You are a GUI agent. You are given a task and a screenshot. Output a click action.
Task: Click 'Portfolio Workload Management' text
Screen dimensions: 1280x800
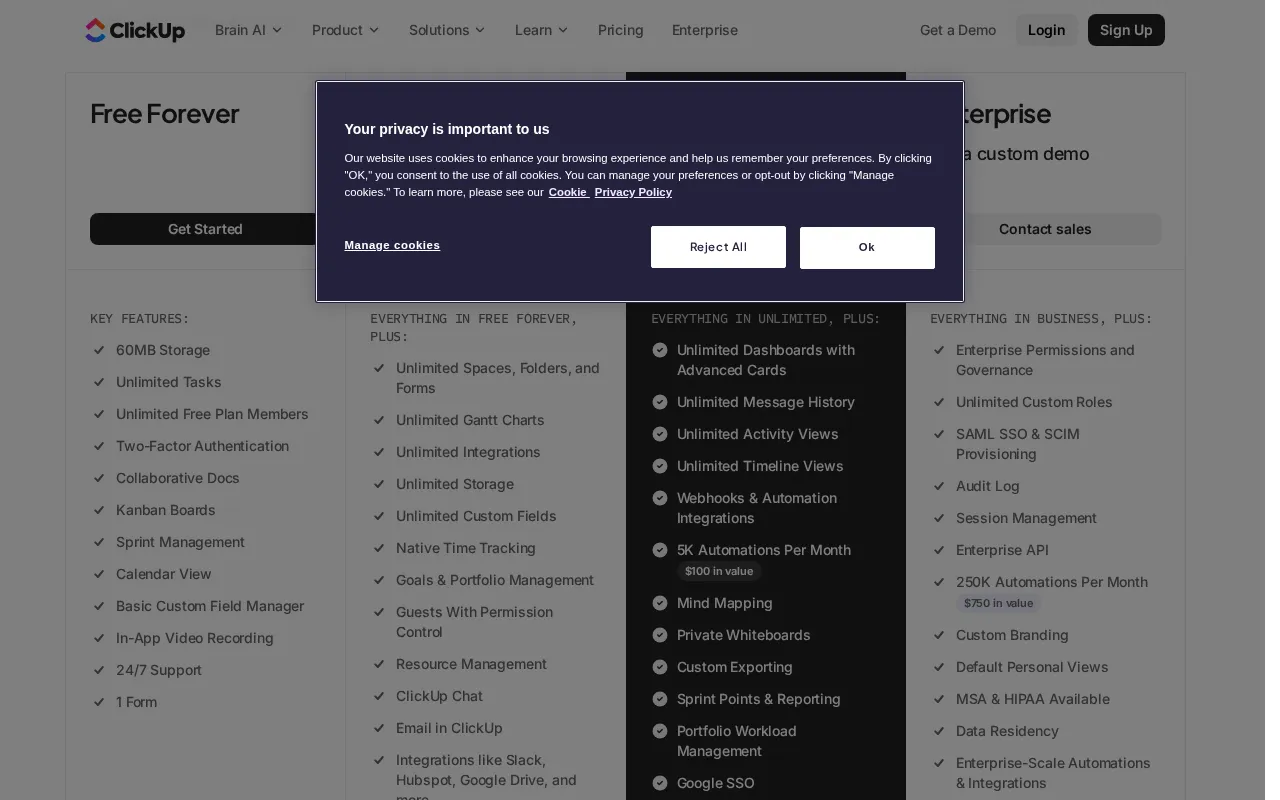pyautogui.click(x=737, y=741)
